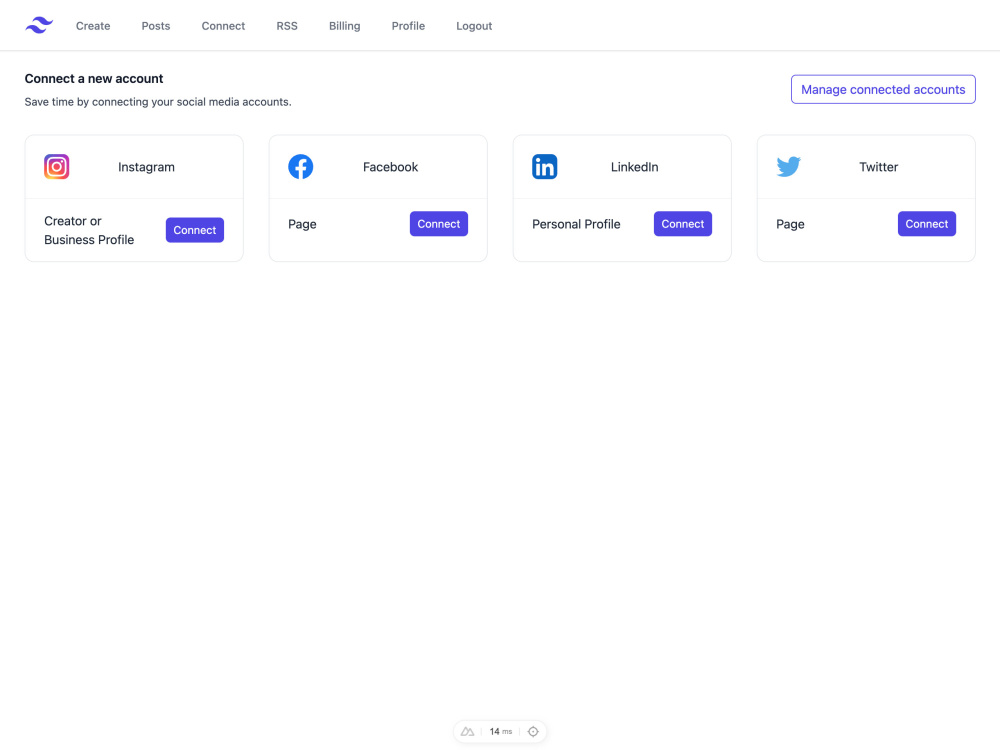Image resolution: width=1000 pixels, height=750 pixels.
Task: Open Connect in the top navigation
Action: [x=223, y=26]
